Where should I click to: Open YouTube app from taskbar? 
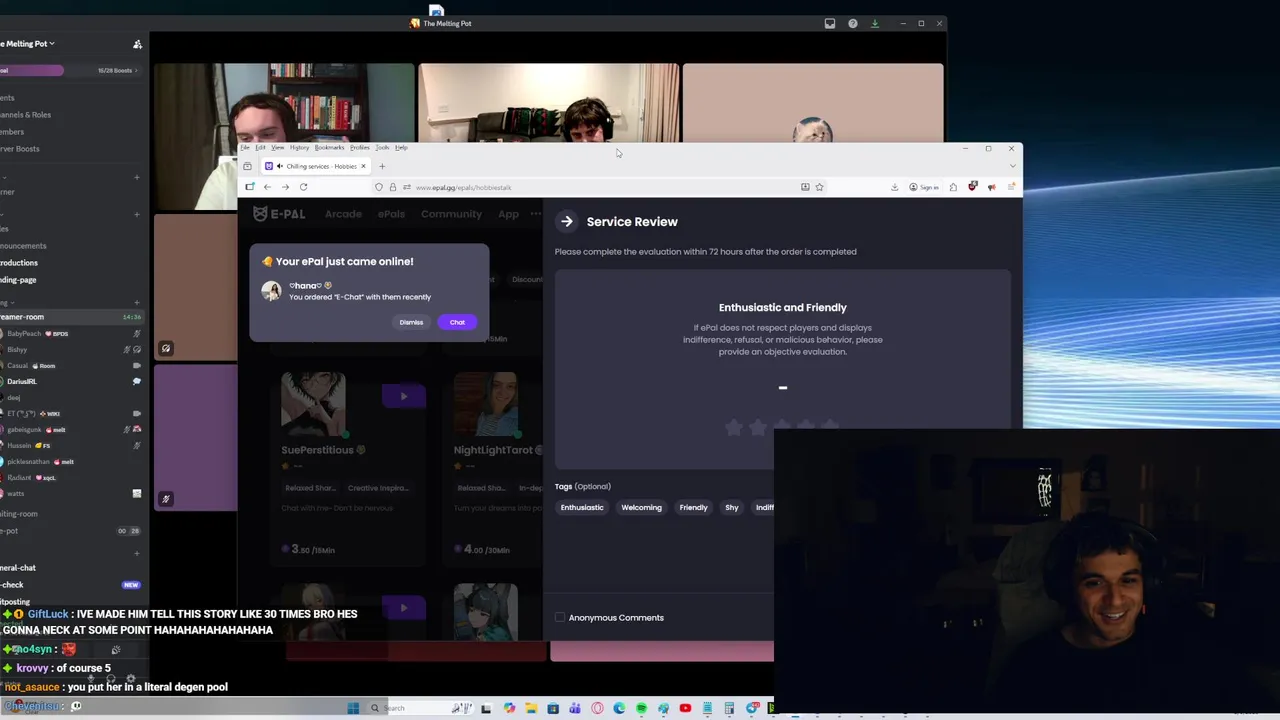coord(685,708)
